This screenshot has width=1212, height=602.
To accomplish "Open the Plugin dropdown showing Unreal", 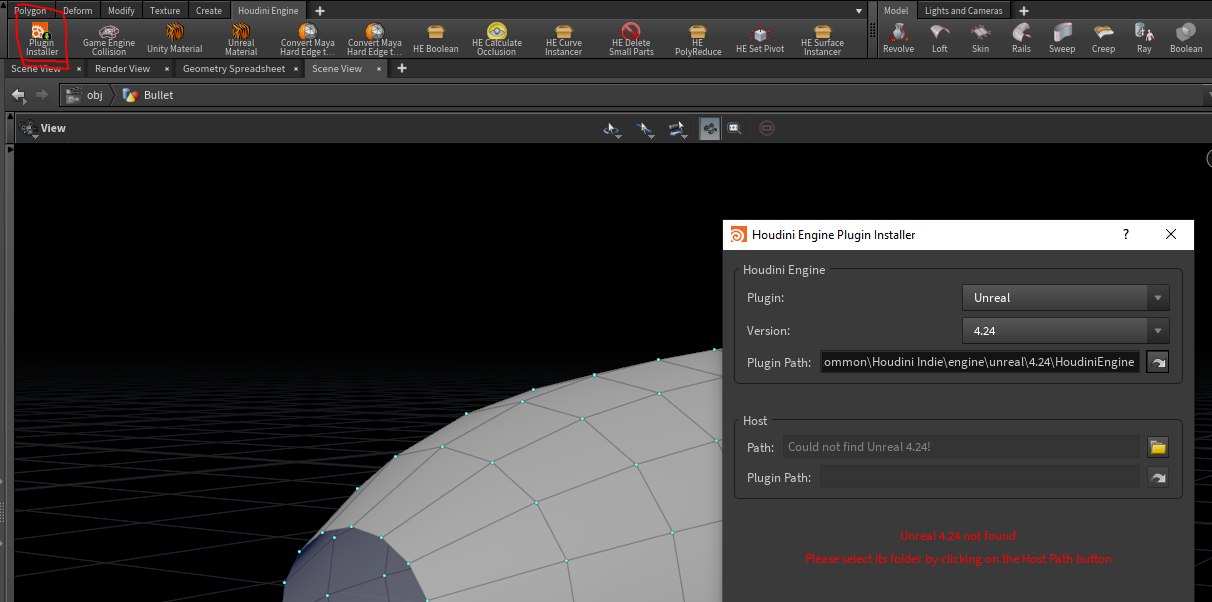I will click(x=1065, y=297).
